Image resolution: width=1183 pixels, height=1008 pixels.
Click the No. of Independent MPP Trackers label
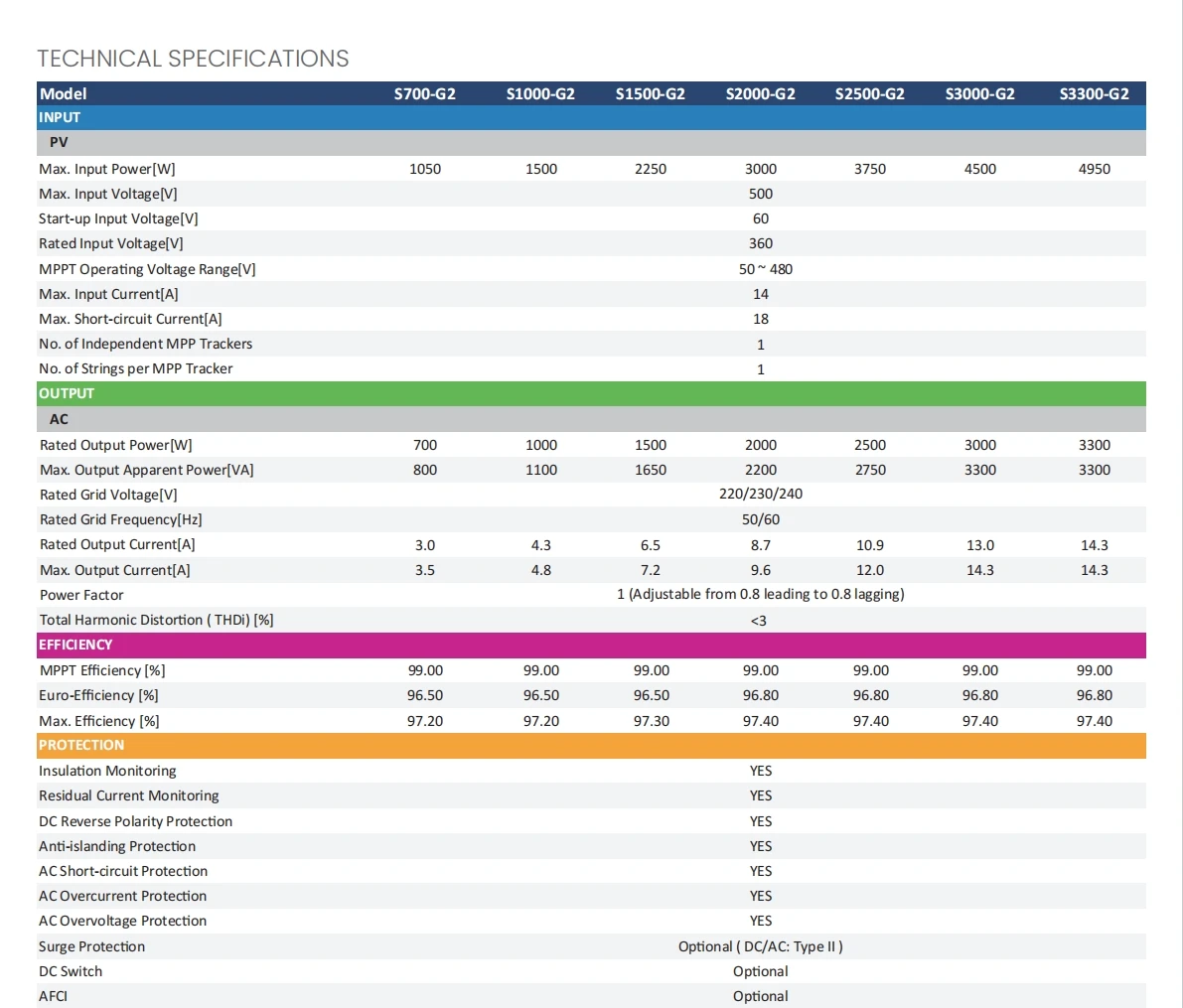[146, 344]
